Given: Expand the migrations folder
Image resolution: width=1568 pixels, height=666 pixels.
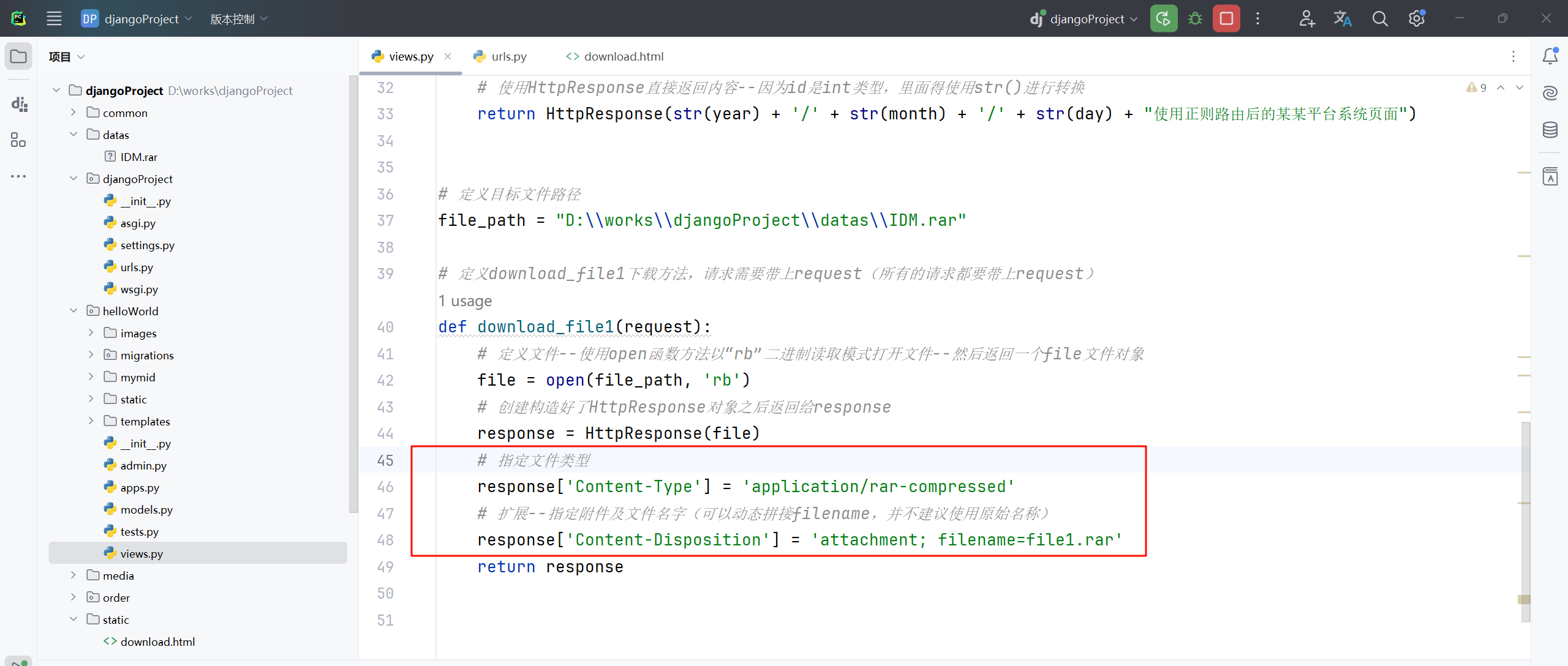Looking at the screenshot, I should tap(91, 354).
